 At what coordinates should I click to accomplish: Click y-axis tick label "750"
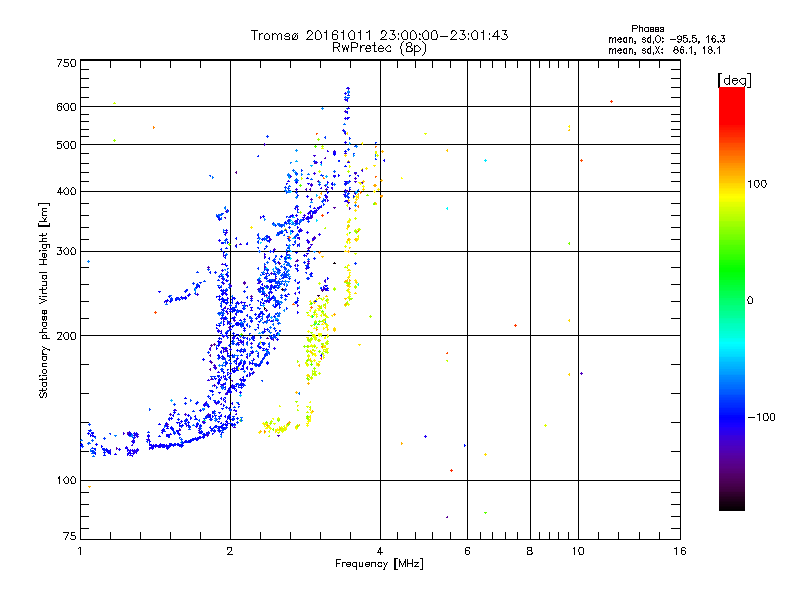coord(66,63)
